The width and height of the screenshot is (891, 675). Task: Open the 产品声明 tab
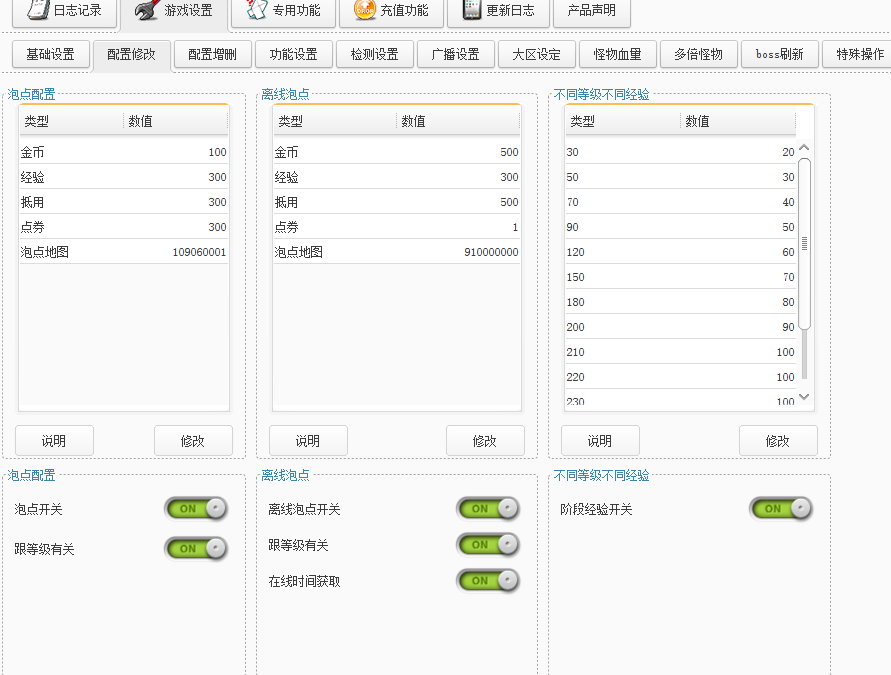pos(591,11)
